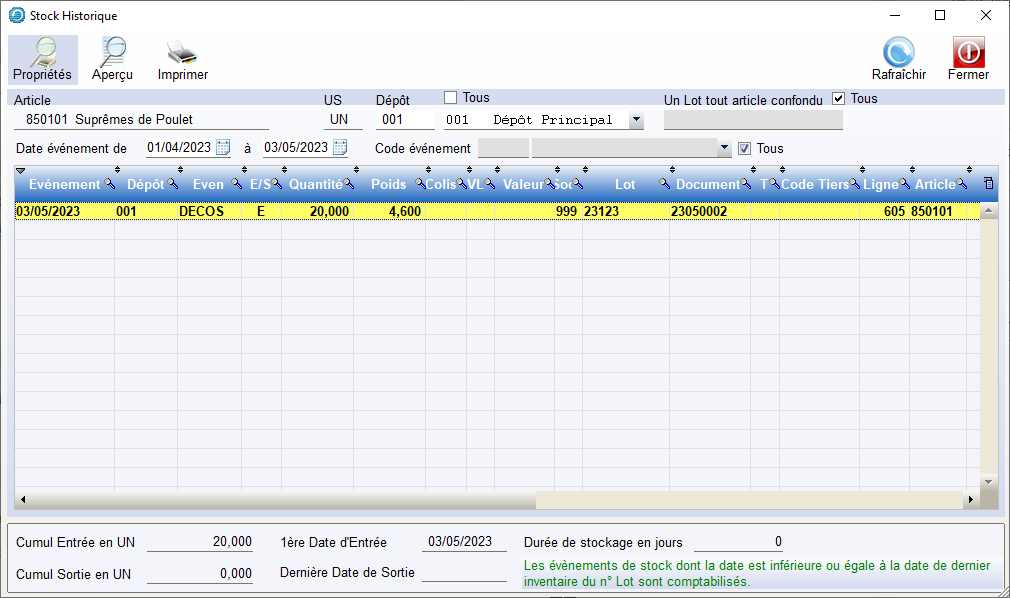Expand the filter triangle on Evénement column
The image size is (1010, 598).
click(x=21, y=171)
